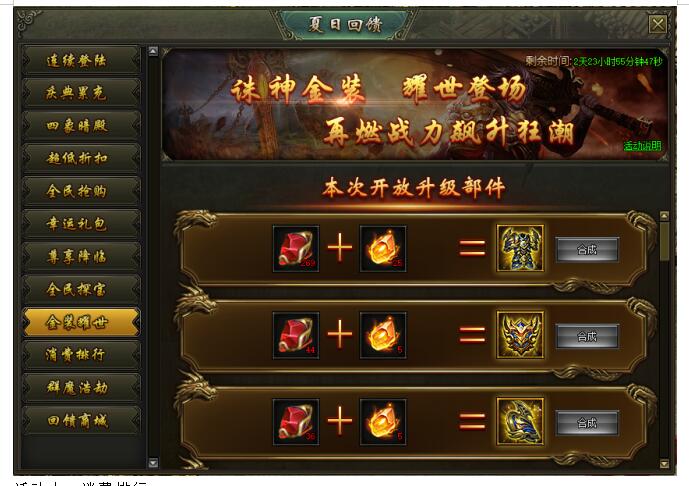
Task: Open the 活动说明 link on banner
Action: coord(642,146)
